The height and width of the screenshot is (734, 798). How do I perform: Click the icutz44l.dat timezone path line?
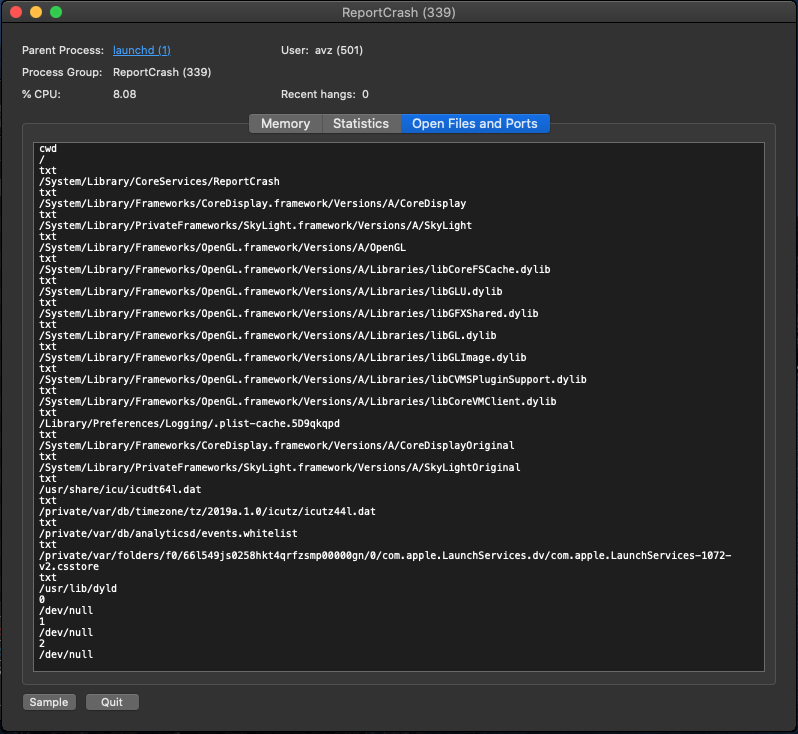[x=208, y=512]
